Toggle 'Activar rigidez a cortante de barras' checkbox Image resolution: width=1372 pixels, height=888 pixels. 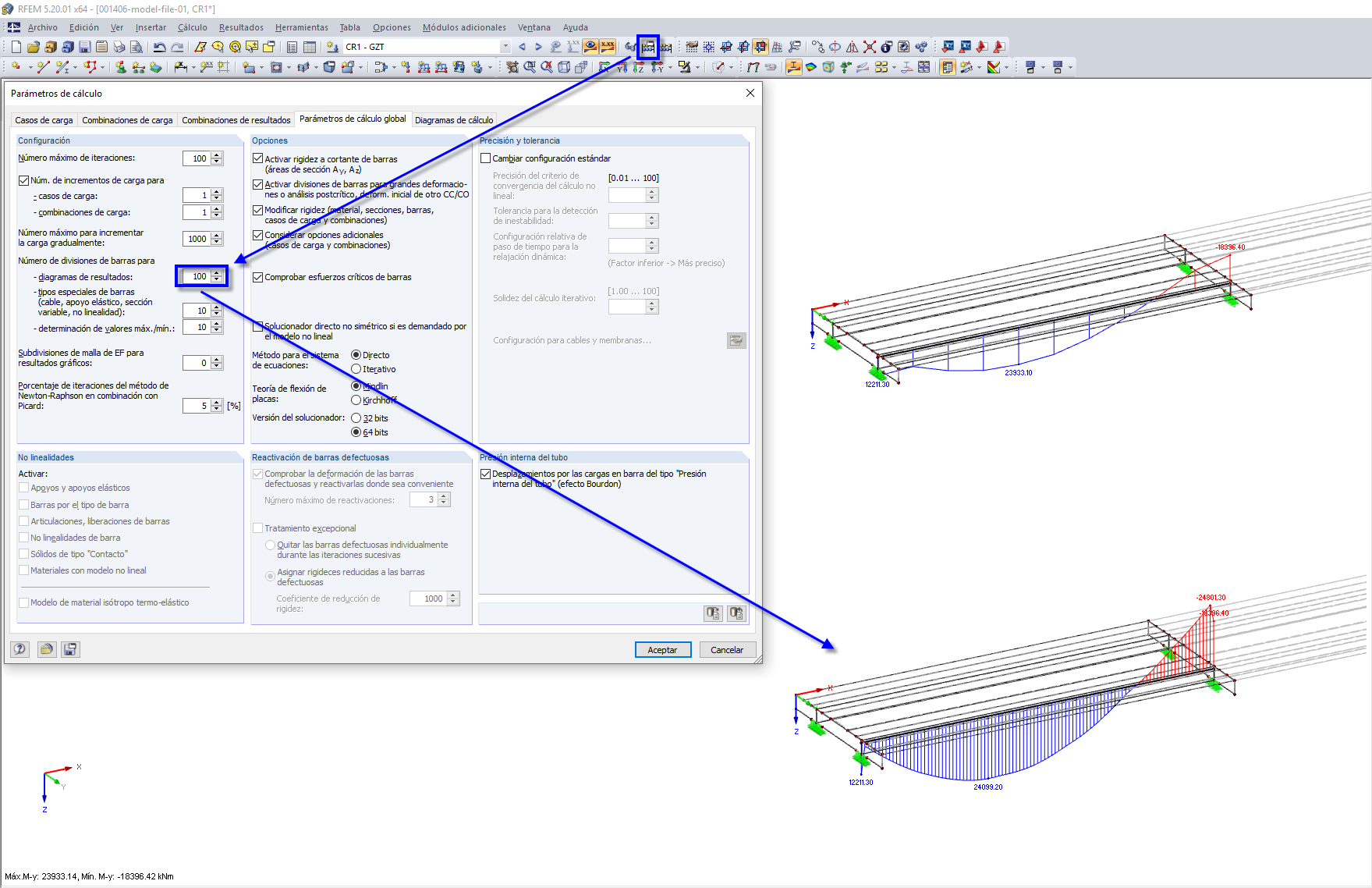point(257,158)
